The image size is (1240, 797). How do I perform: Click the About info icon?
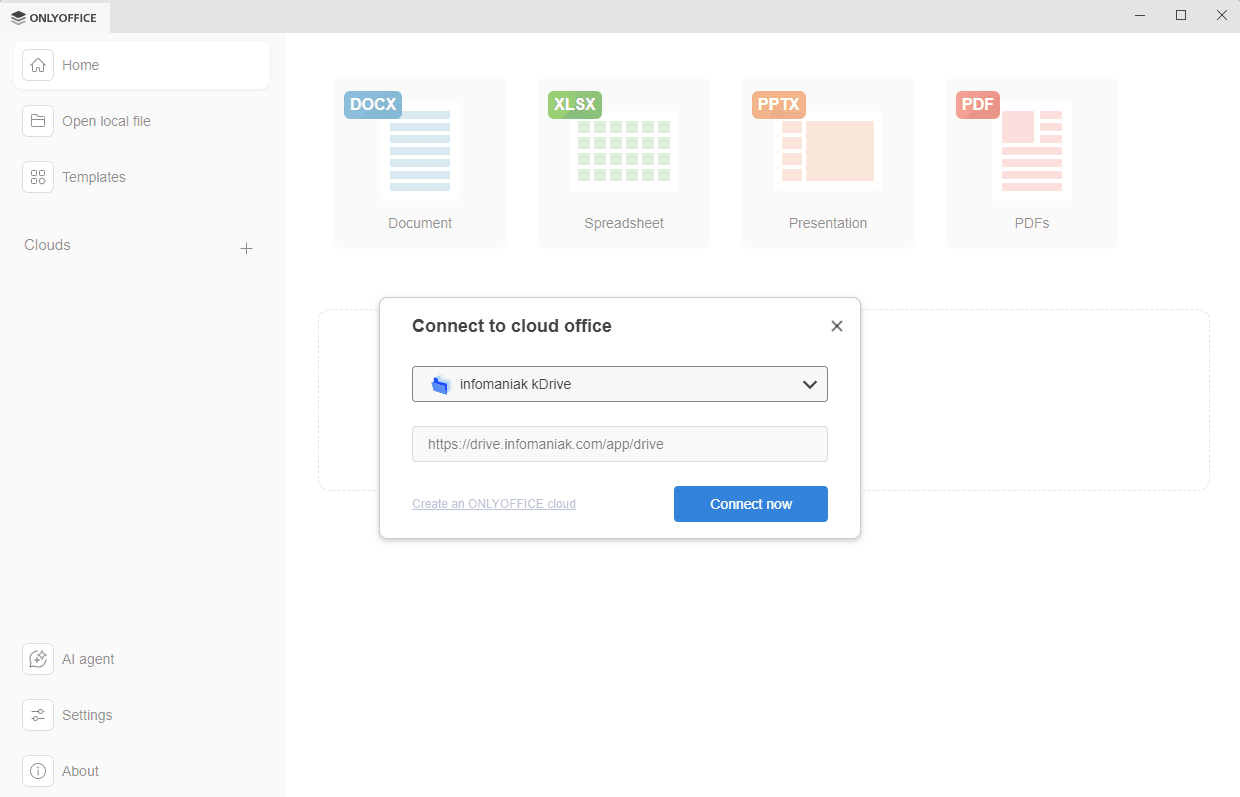point(38,771)
